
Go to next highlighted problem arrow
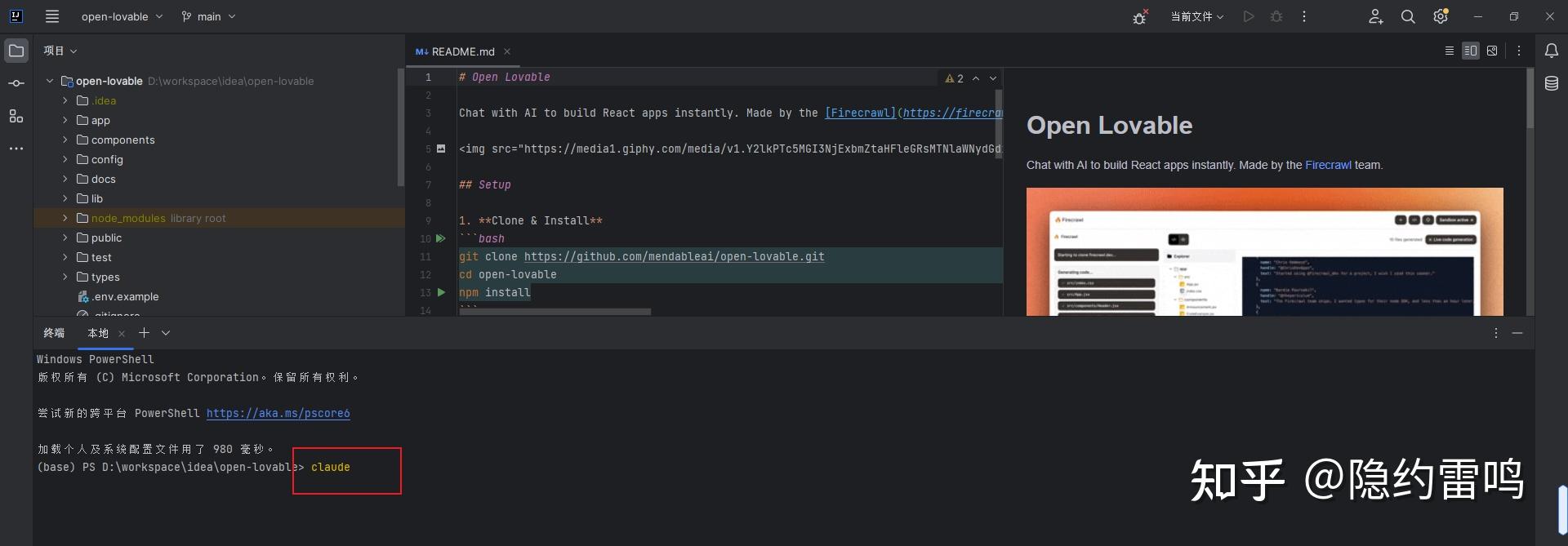point(993,78)
